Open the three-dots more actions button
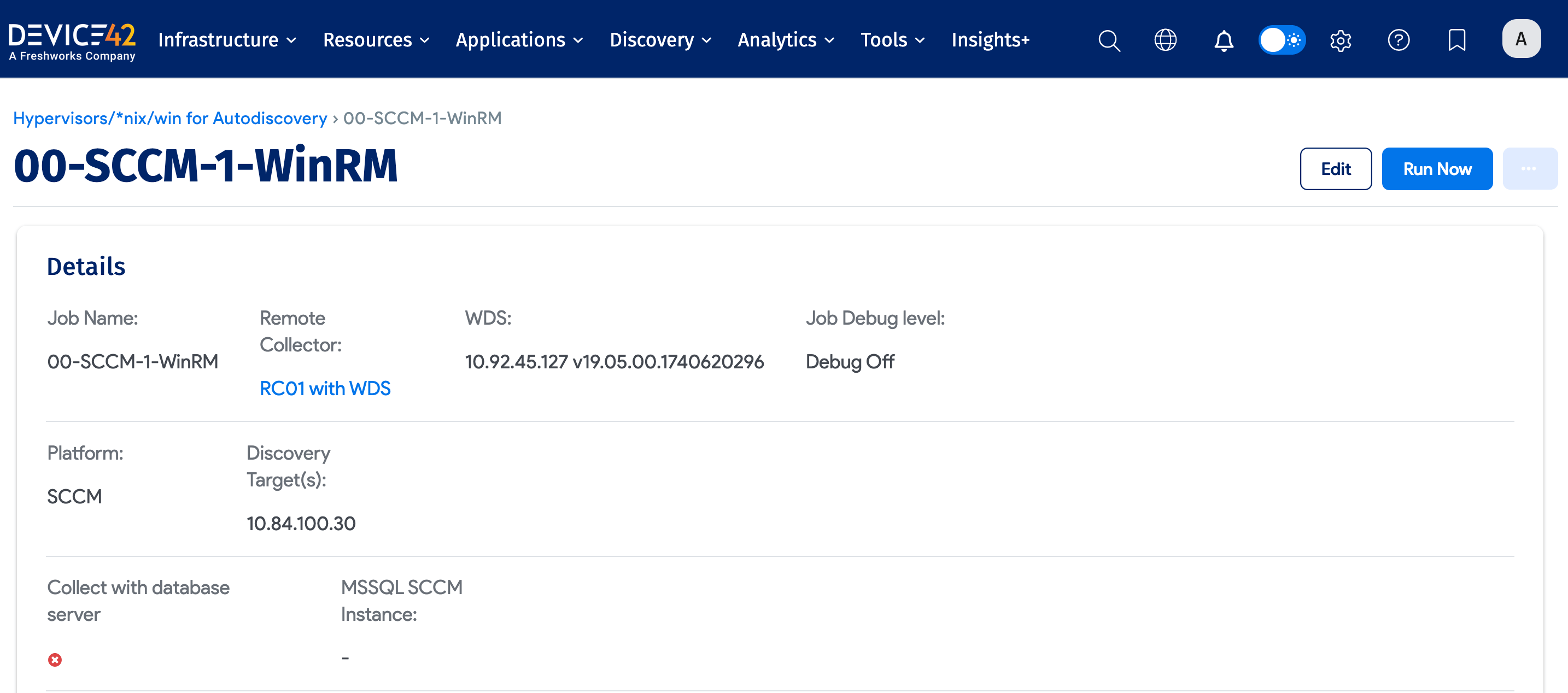1568x693 pixels. pos(1529,168)
